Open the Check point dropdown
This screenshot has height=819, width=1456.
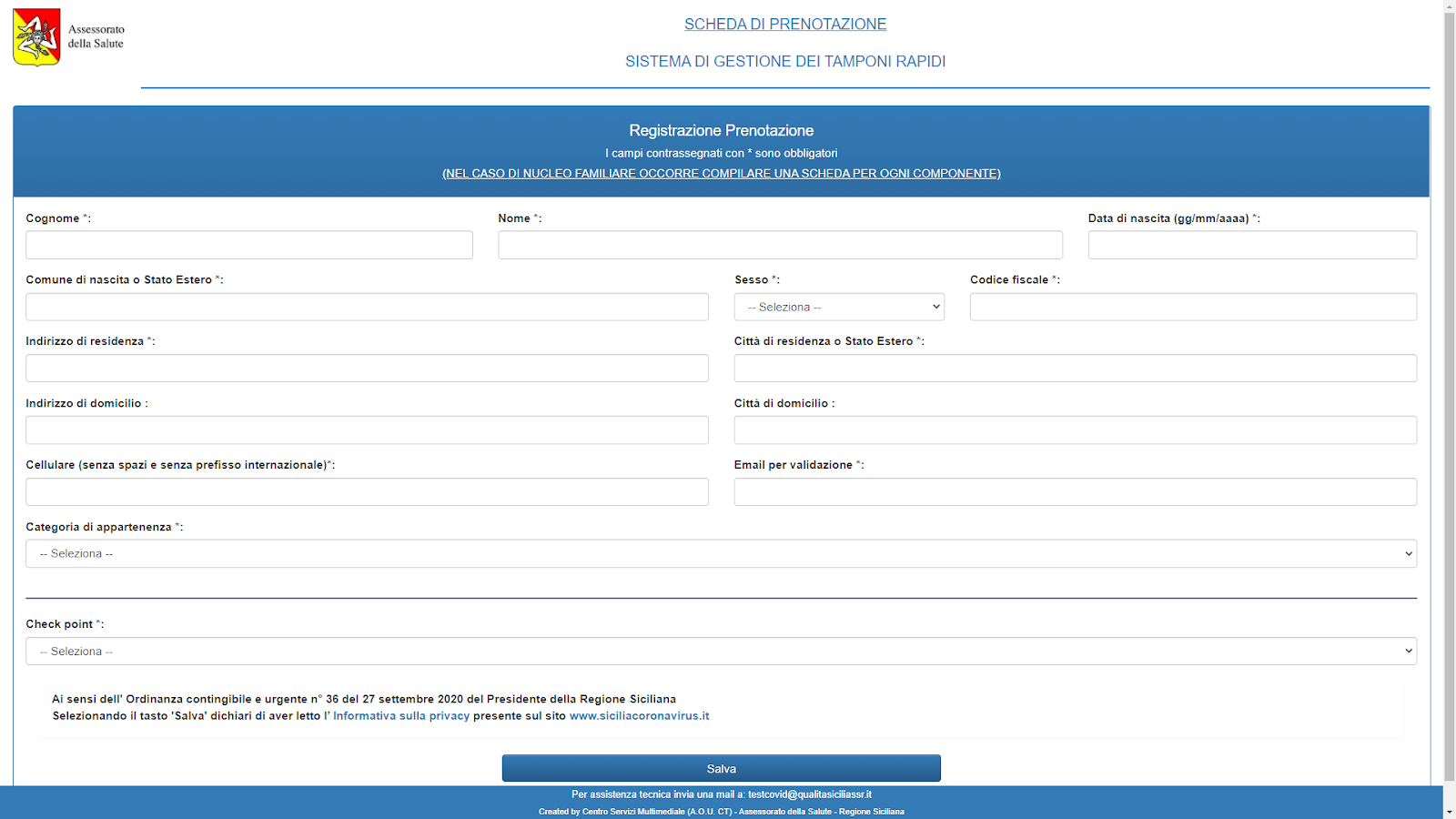[x=721, y=651]
